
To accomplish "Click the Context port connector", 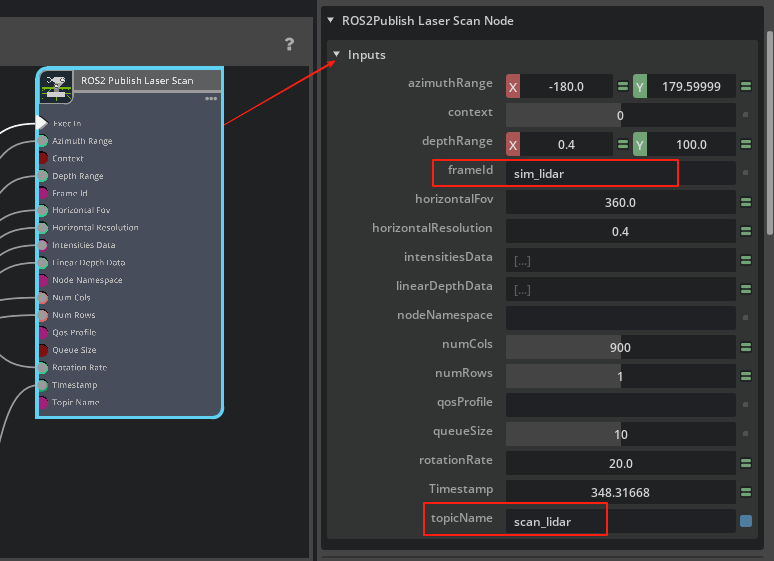I will [43, 158].
